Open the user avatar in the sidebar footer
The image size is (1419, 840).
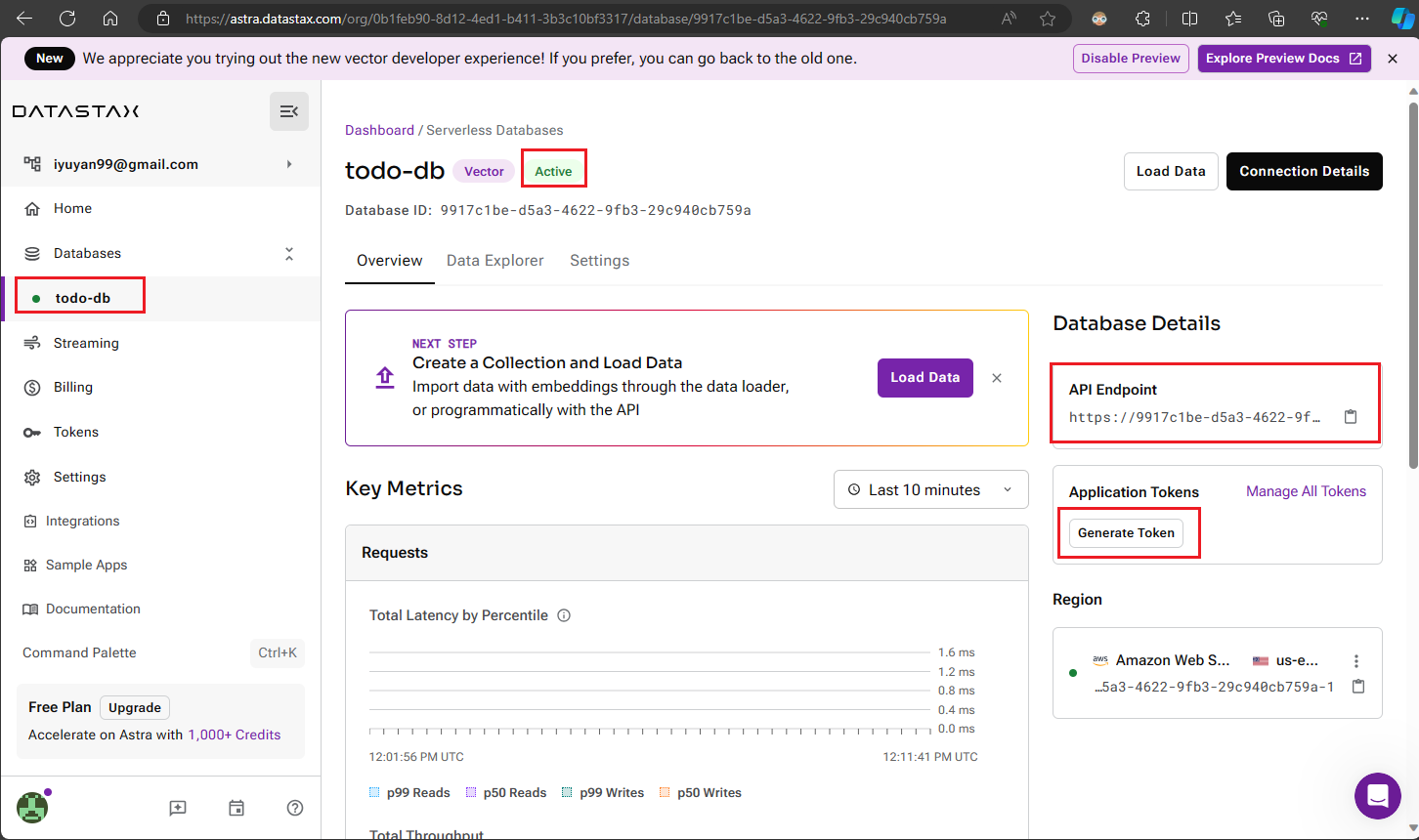point(32,807)
